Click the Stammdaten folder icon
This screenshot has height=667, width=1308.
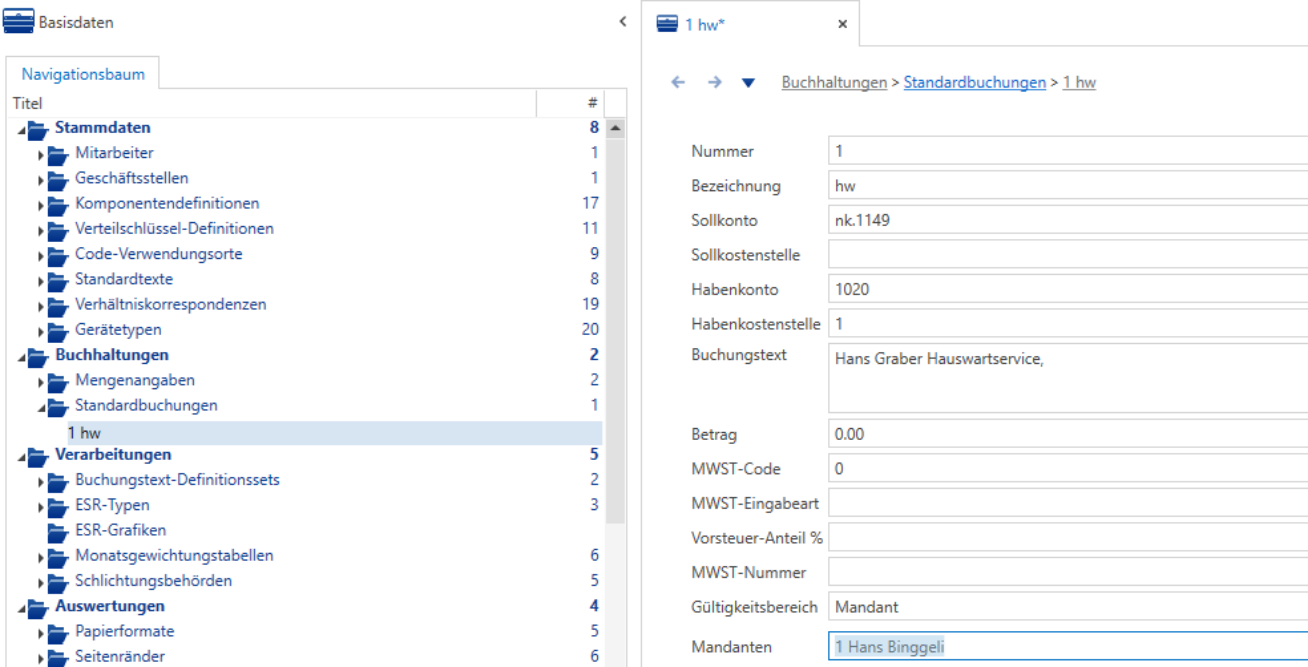click(37, 128)
